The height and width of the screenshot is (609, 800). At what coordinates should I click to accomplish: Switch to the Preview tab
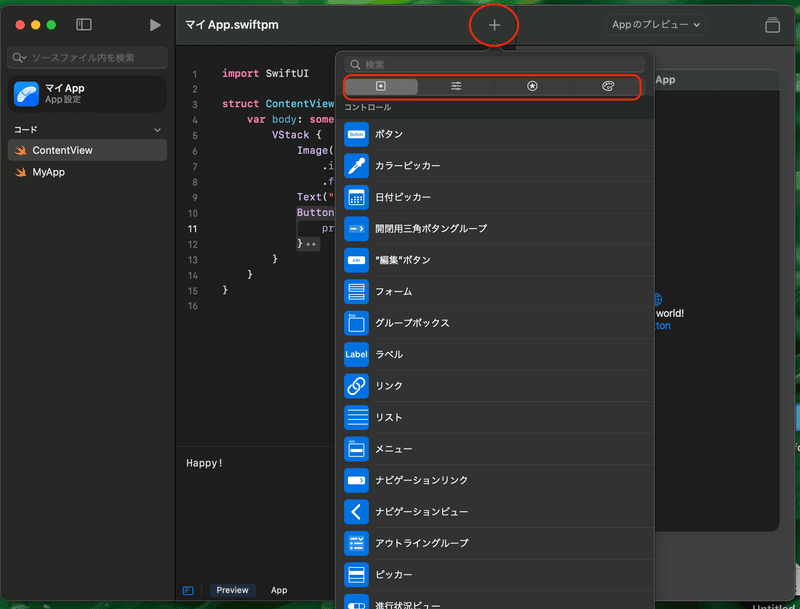point(232,590)
